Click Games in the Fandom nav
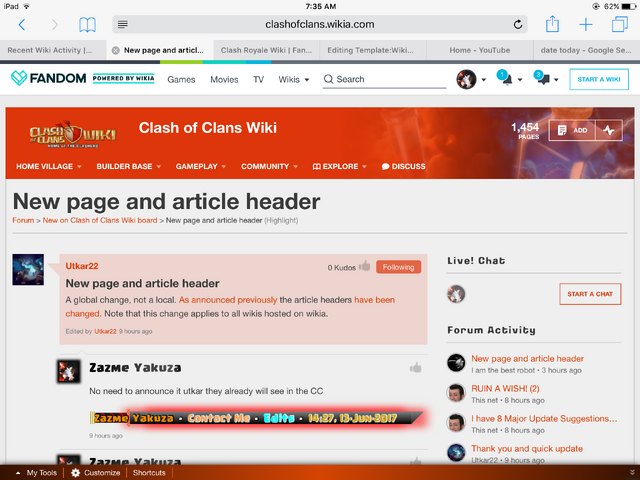This screenshot has width=640, height=480. coord(181,80)
